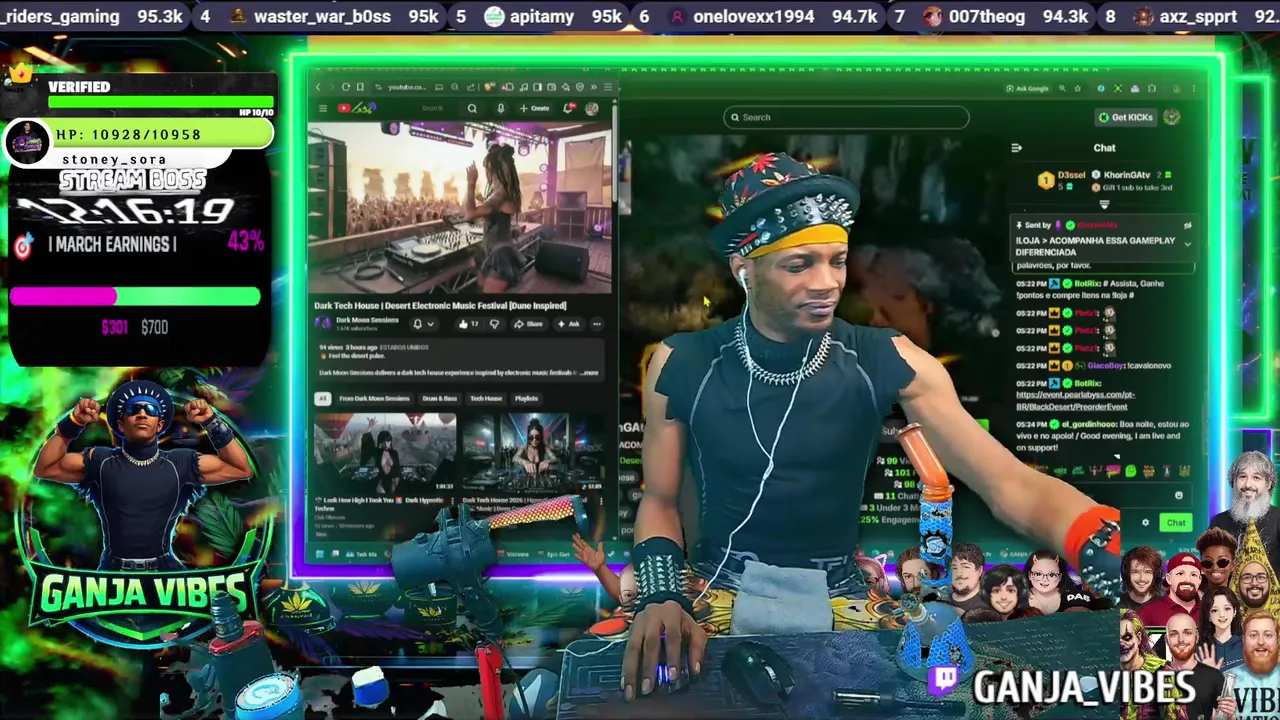Open the YouTube hamburger guide menu

[323, 108]
